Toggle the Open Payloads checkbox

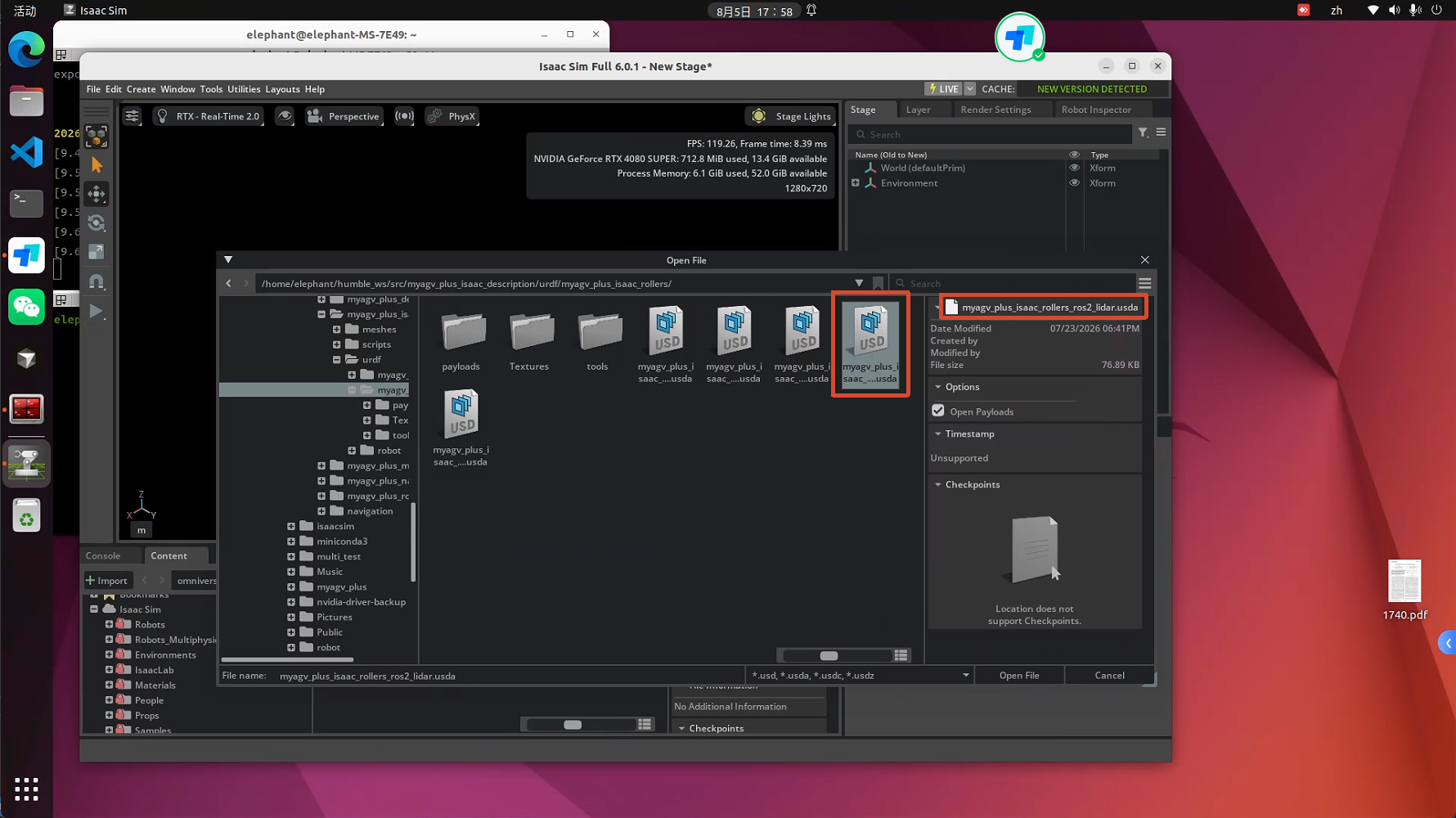(938, 411)
